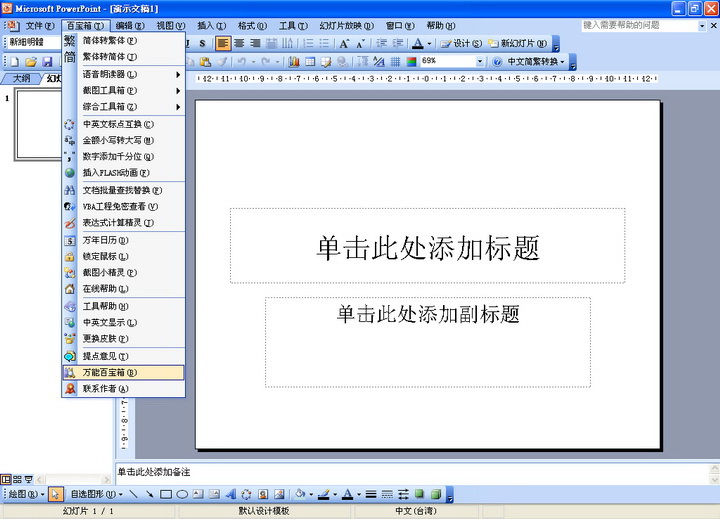Open the Design (设计) task pane
The height and width of the screenshot is (519, 720).
(x=461, y=43)
